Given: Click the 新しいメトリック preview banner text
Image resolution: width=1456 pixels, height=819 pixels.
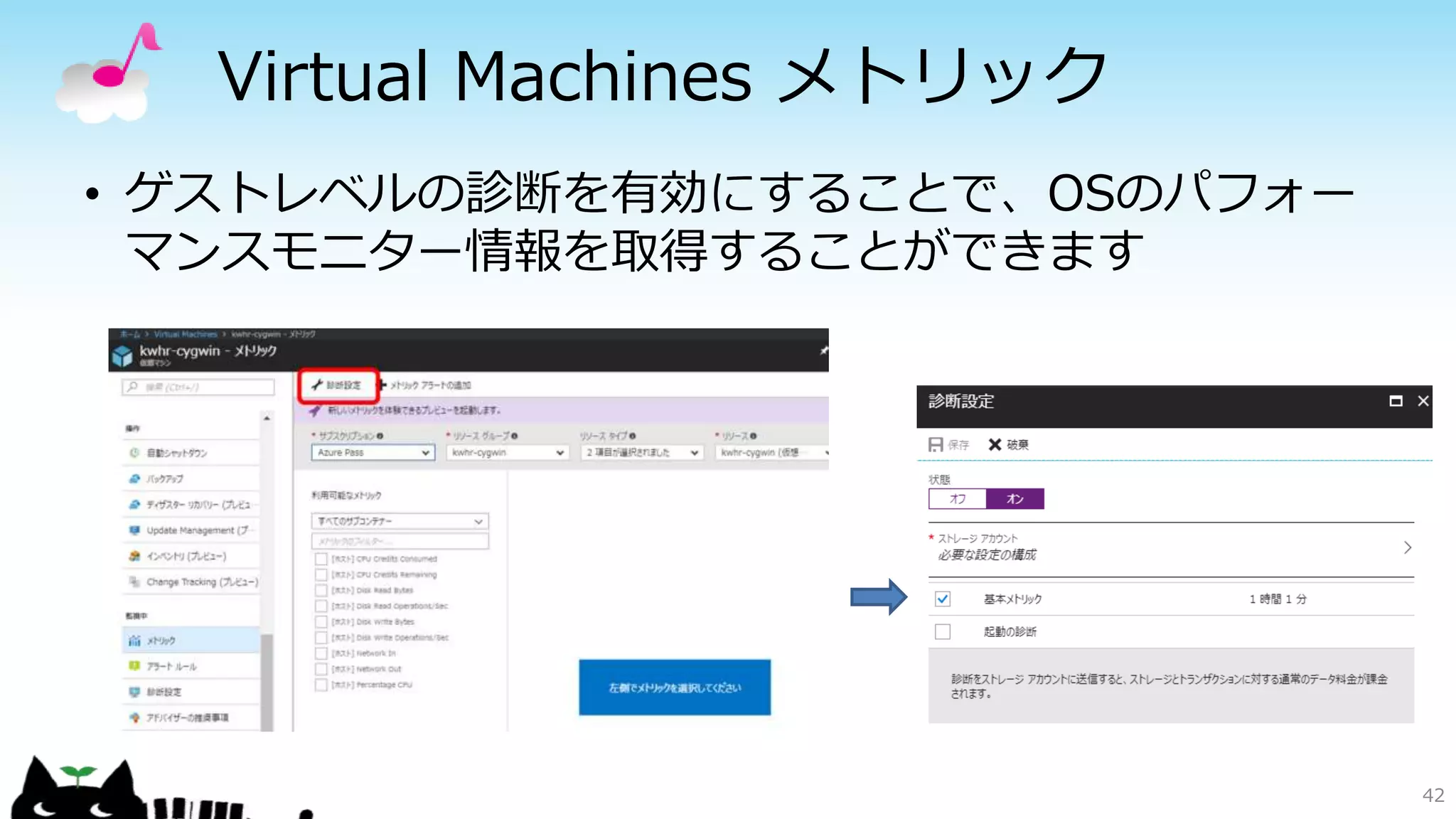Looking at the screenshot, I should pyautogui.click(x=414, y=410).
